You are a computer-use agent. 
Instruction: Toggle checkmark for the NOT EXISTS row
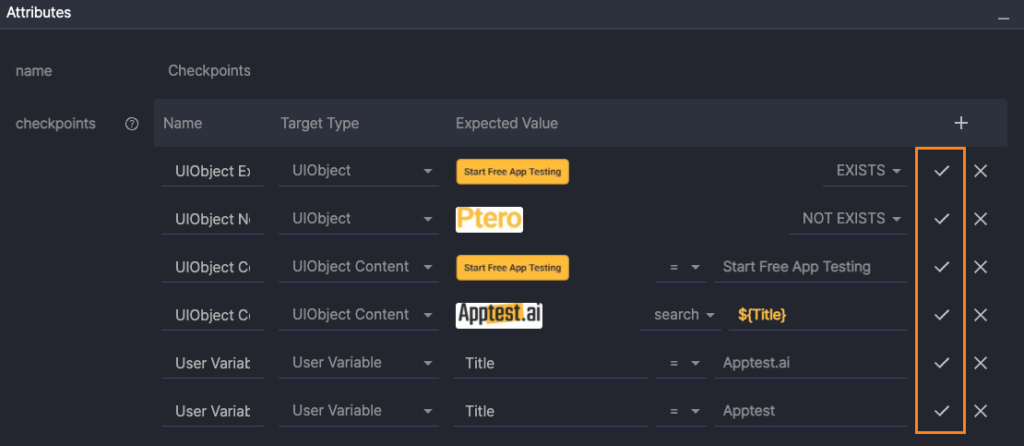click(x=941, y=219)
